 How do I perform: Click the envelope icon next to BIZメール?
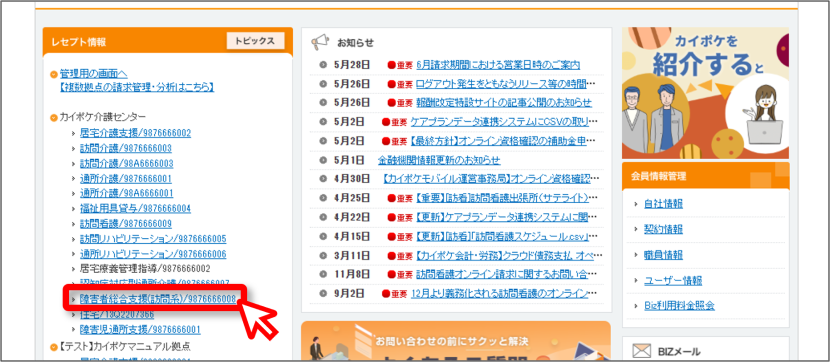coord(642,351)
